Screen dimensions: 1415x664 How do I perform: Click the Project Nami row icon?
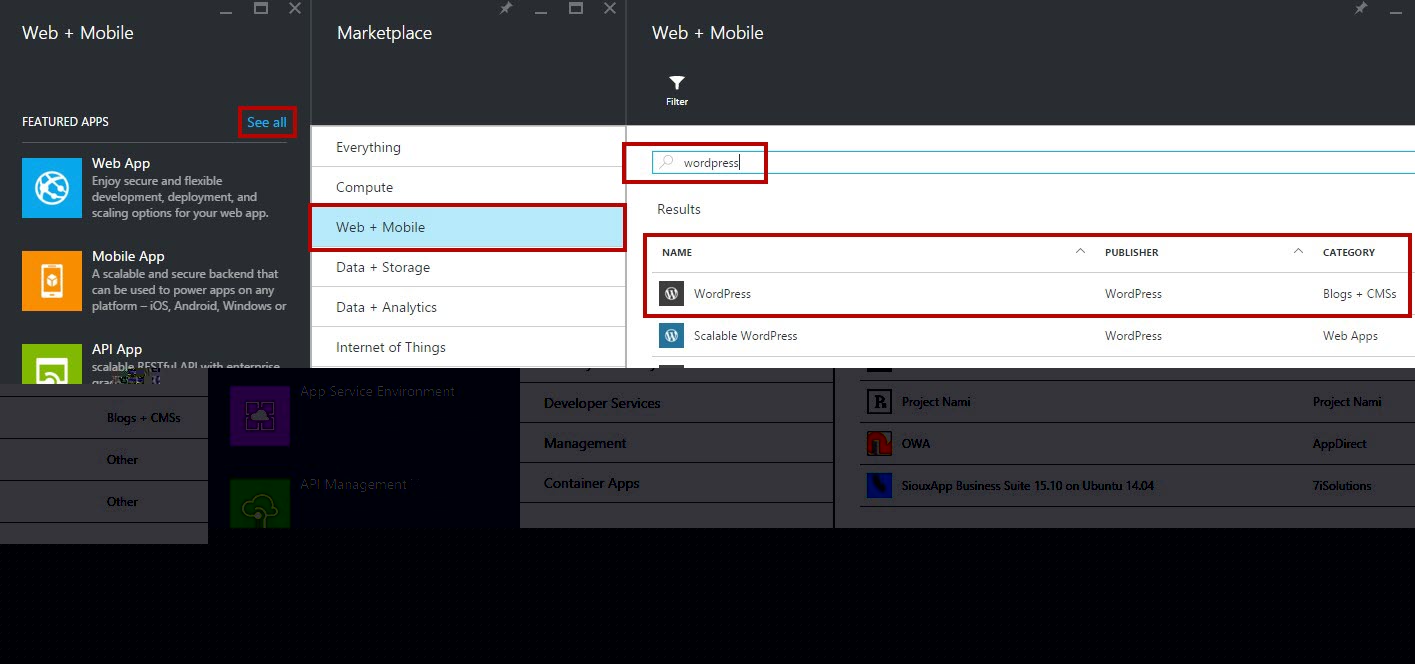(879, 402)
